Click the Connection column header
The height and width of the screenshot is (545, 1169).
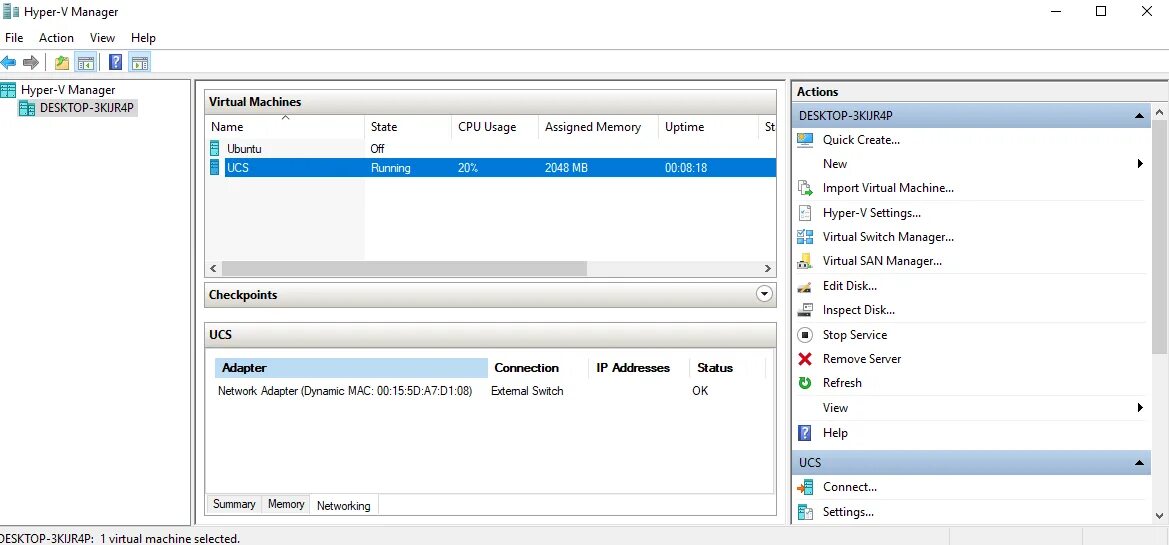point(539,368)
